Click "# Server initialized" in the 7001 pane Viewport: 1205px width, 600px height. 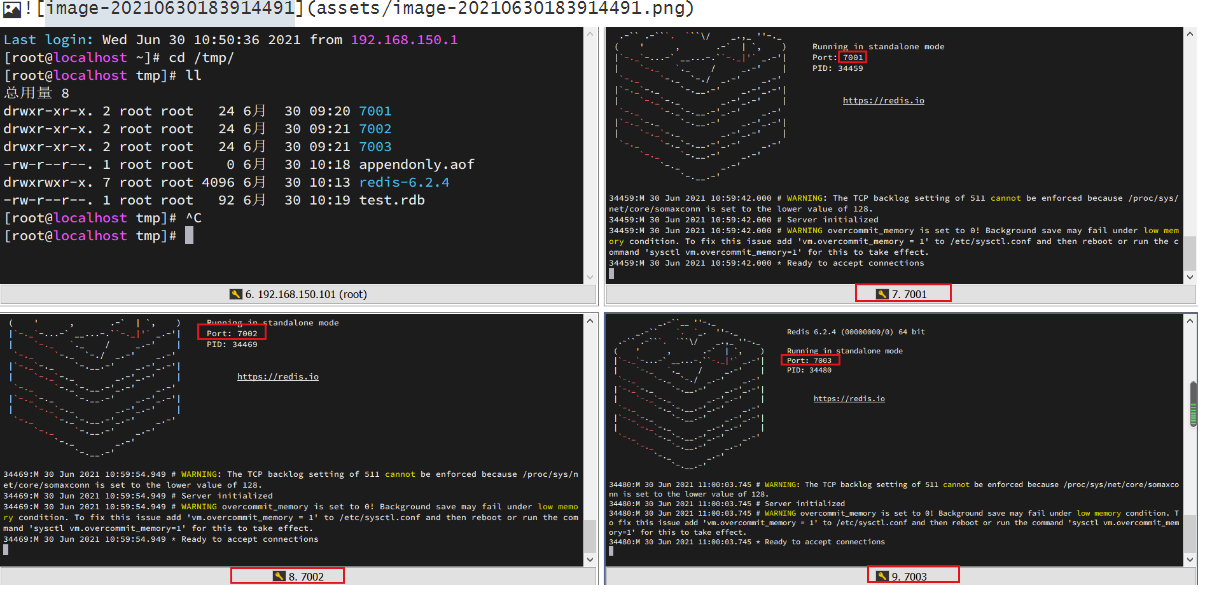[x=830, y=220]
